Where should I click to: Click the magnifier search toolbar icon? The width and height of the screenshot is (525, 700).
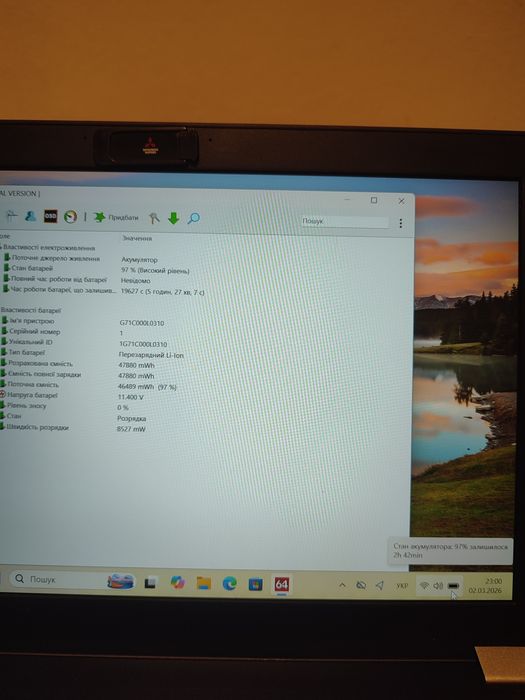coord(193,218)
